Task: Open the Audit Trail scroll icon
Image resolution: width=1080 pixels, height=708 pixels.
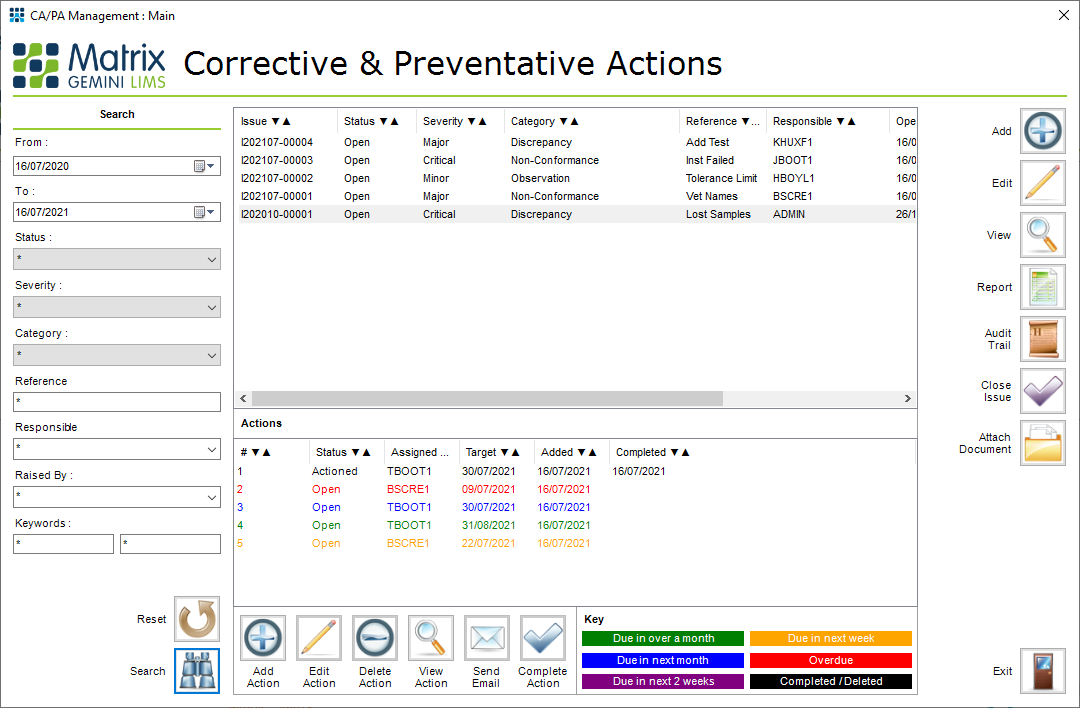Action: 1042,339
